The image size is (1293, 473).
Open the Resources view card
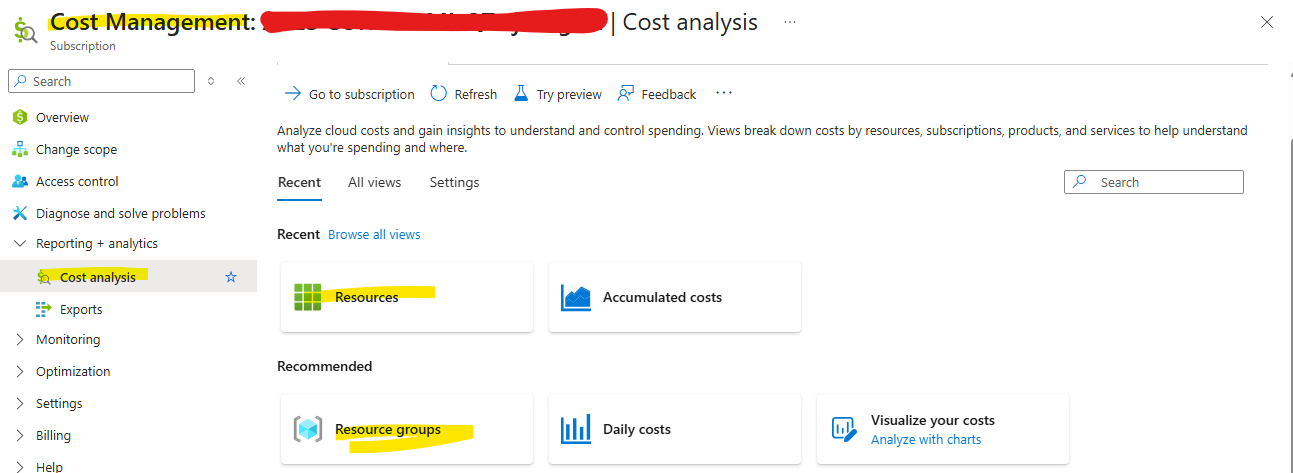point(407,297)
